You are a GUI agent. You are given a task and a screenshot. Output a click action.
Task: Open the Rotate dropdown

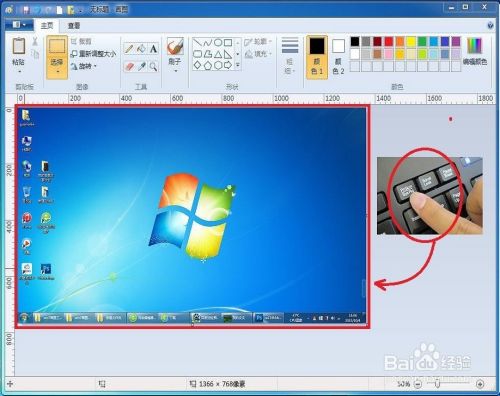pos(84,66)
